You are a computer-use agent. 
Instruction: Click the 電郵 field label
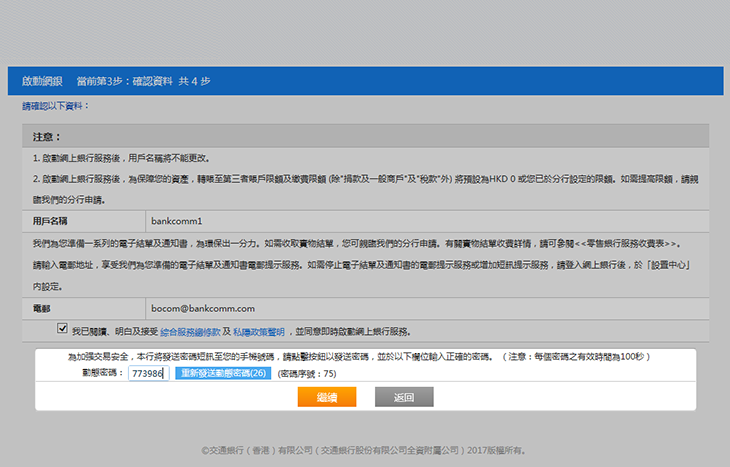pos(43,308)
